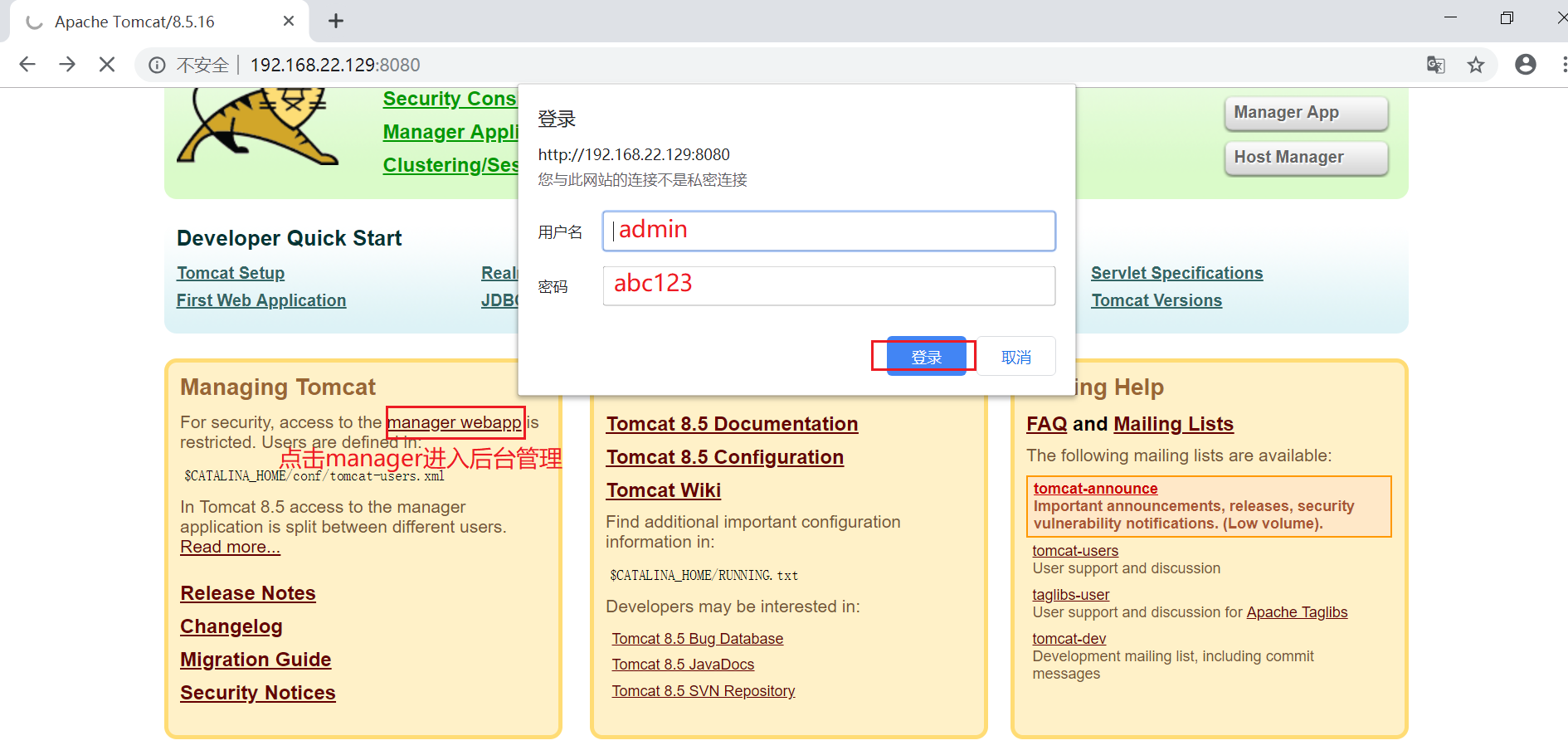Viewport: 1568px width, 755px height.
Task: Open Tomcat 8.5 Documentation link
Action: point(732,424)
